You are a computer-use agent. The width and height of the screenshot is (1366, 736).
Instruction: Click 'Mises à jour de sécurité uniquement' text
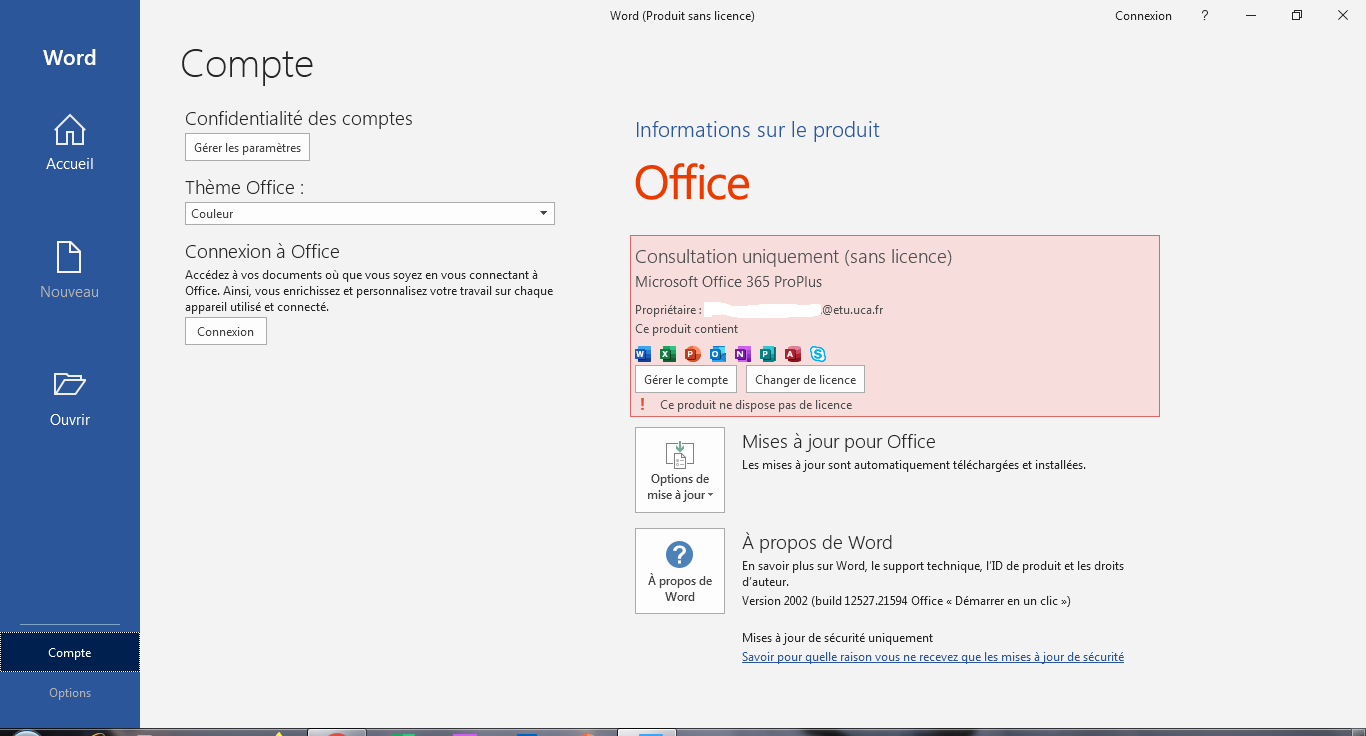(837, 638)
